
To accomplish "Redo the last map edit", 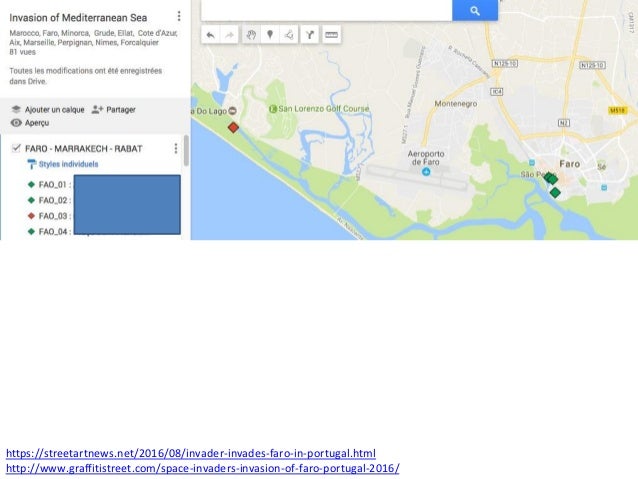I will point(229,35).
